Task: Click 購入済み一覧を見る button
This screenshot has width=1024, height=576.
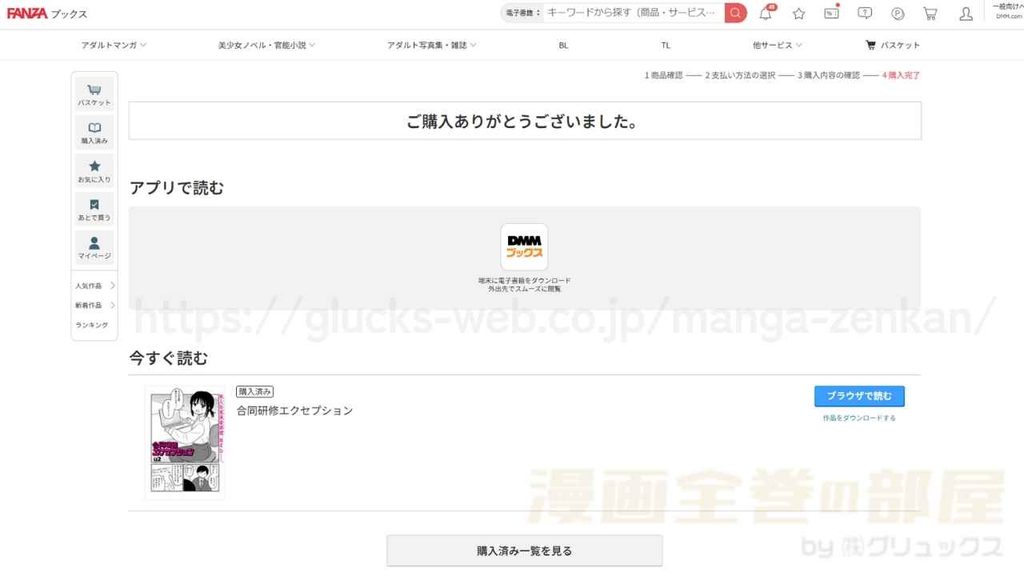Action: point(524,551)
